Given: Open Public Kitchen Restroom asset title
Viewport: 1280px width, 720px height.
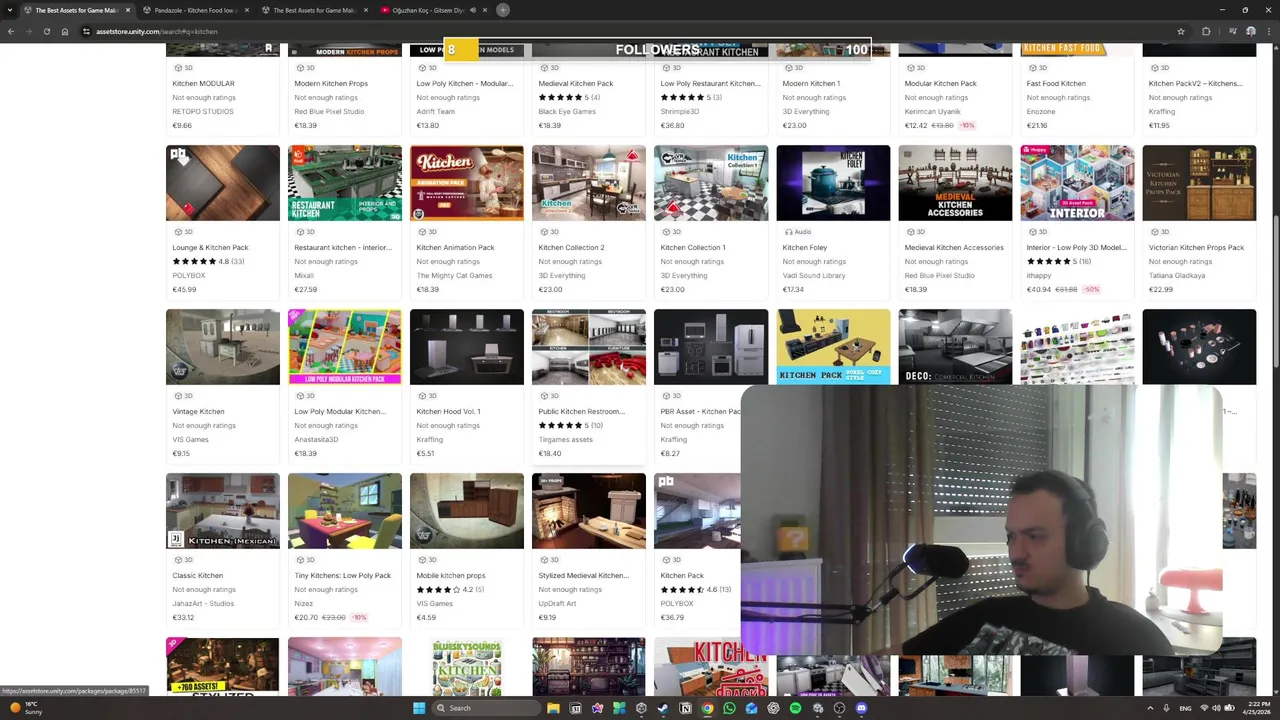Looking at the screenshot, I should 581,412.
